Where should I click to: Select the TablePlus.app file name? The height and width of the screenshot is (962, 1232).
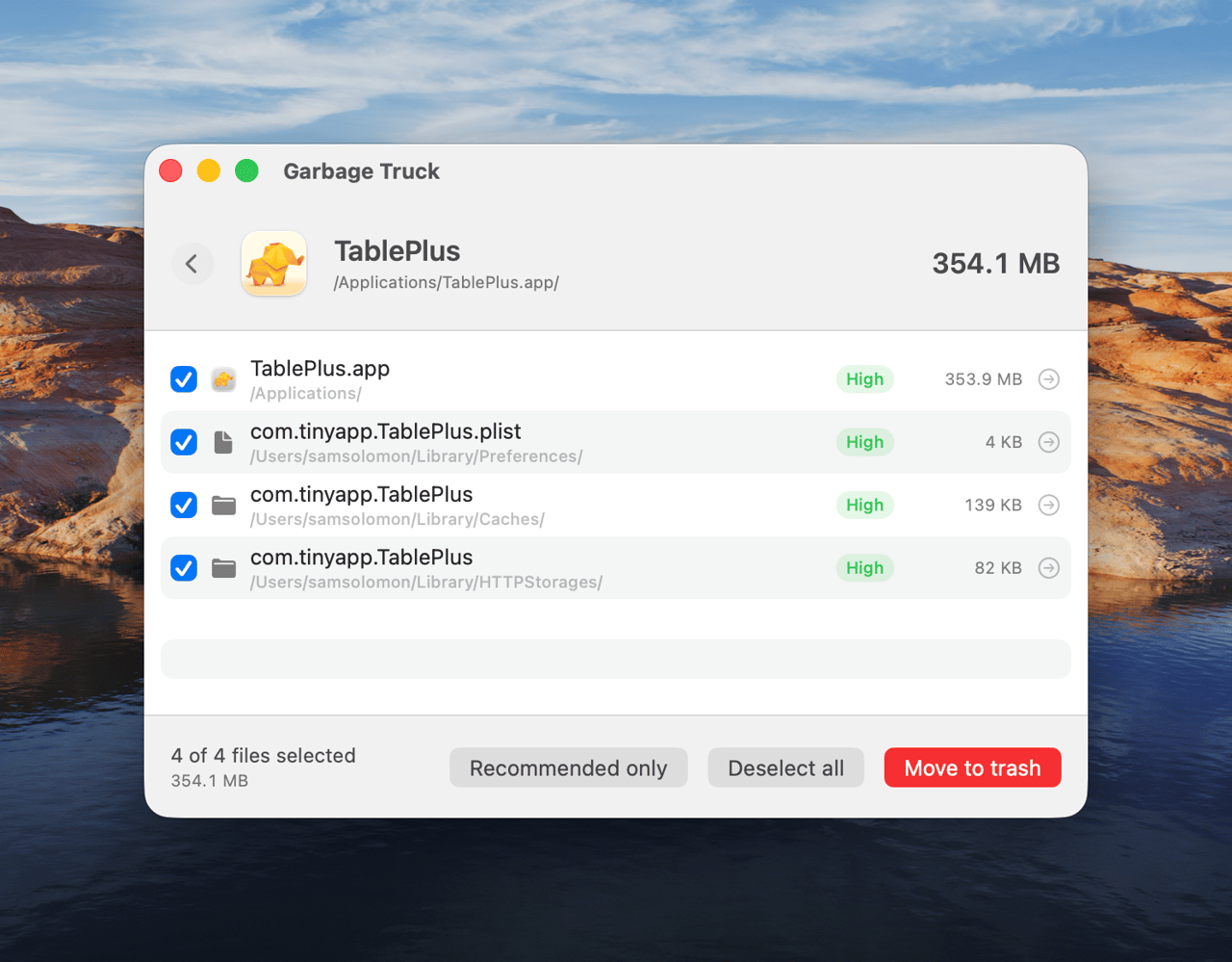(x=320, y=369)
